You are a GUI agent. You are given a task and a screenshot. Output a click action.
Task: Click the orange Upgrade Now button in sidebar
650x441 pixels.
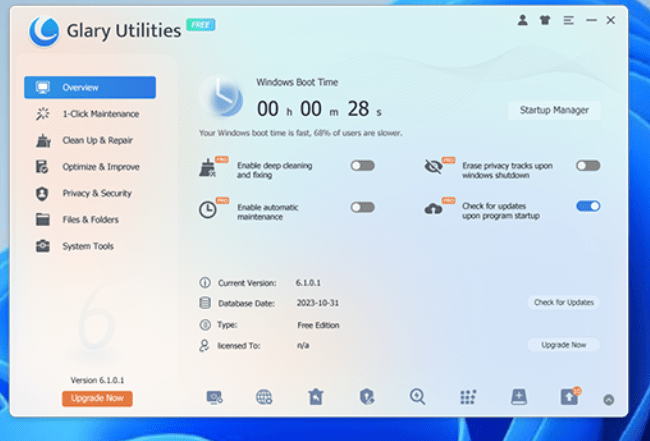pos(97,398)
